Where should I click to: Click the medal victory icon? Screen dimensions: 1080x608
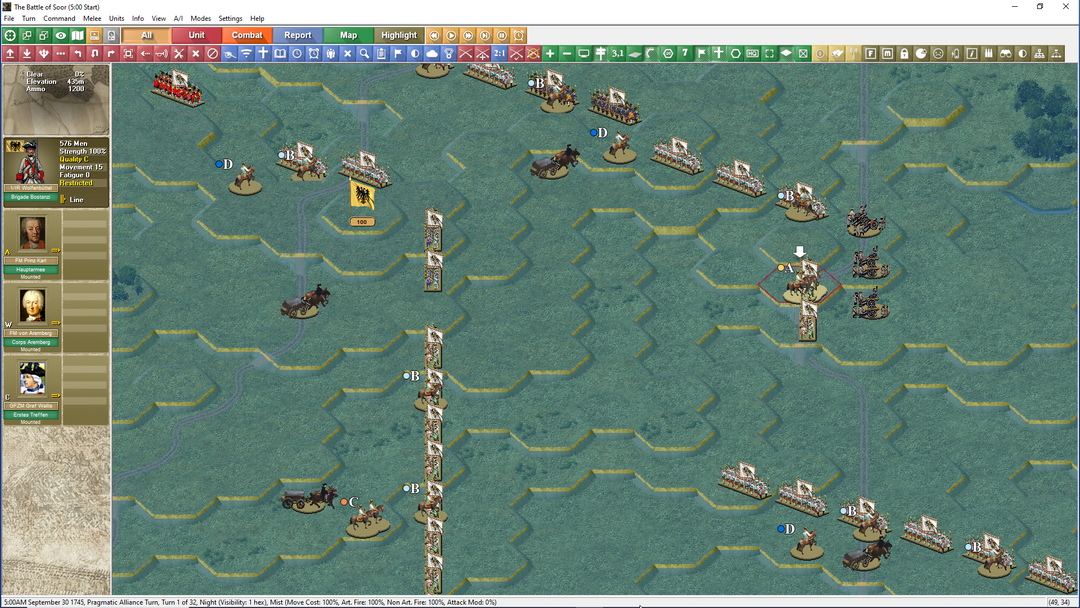[x=449, y=53]
